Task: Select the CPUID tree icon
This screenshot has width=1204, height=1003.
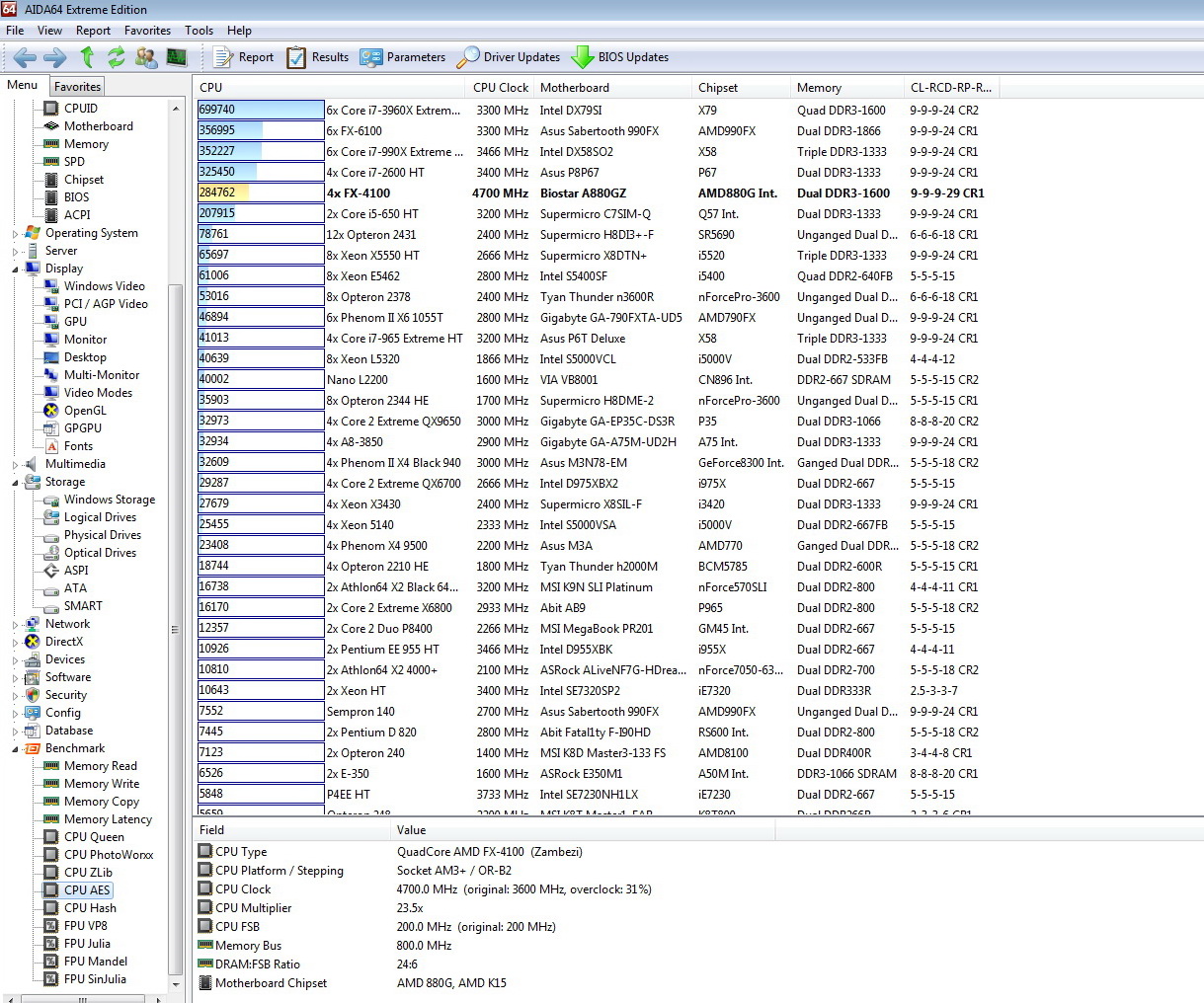Action: coord(51,109)
